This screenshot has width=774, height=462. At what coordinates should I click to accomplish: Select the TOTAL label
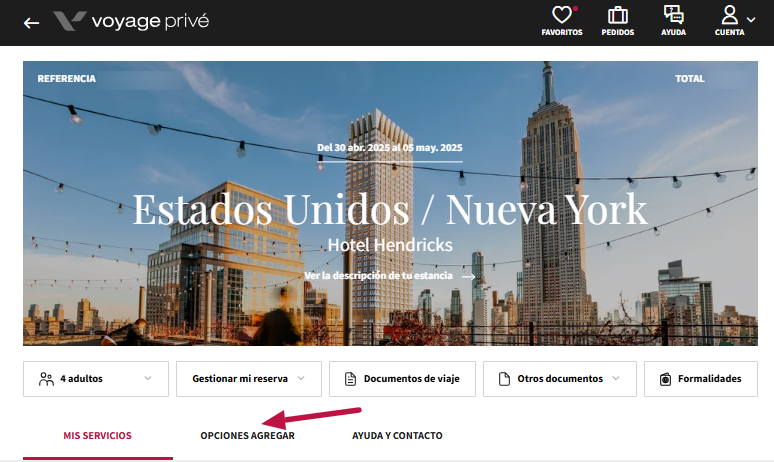pos(690,79)
